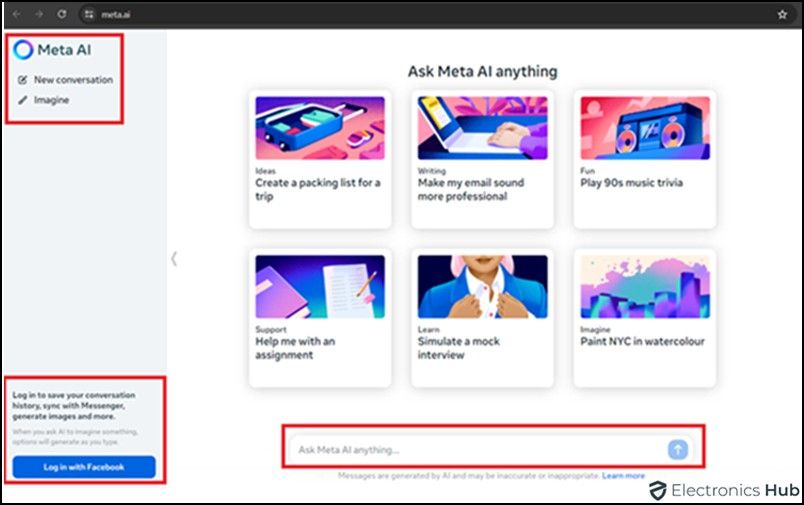Click the Meta AI ring logo
The height and width of the screenshot is (505, 804).
pos(24,50)
